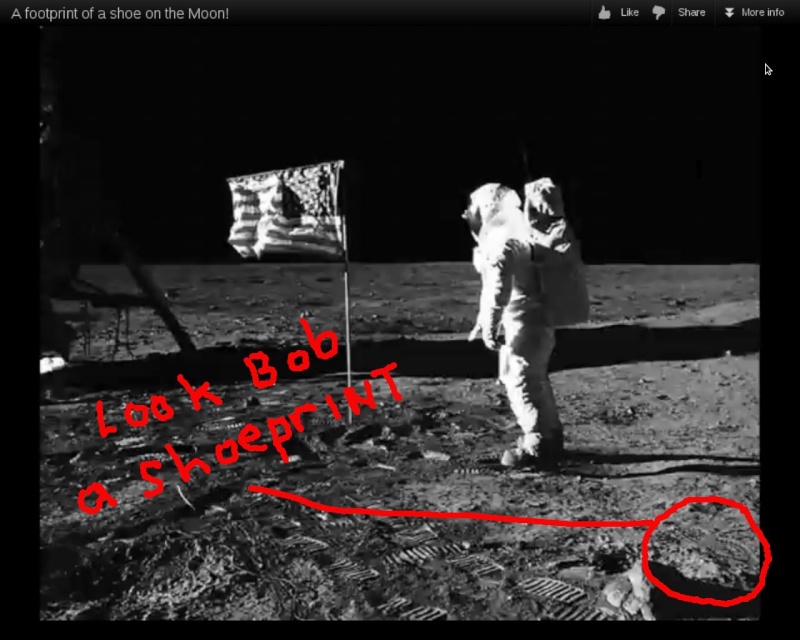800x640 pixels.
Task: Click the More info label
Action: (x=762, y=12)
